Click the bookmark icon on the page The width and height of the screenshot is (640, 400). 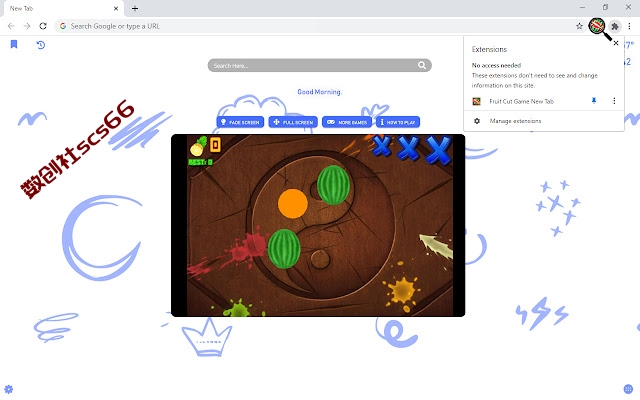[14, 44]
